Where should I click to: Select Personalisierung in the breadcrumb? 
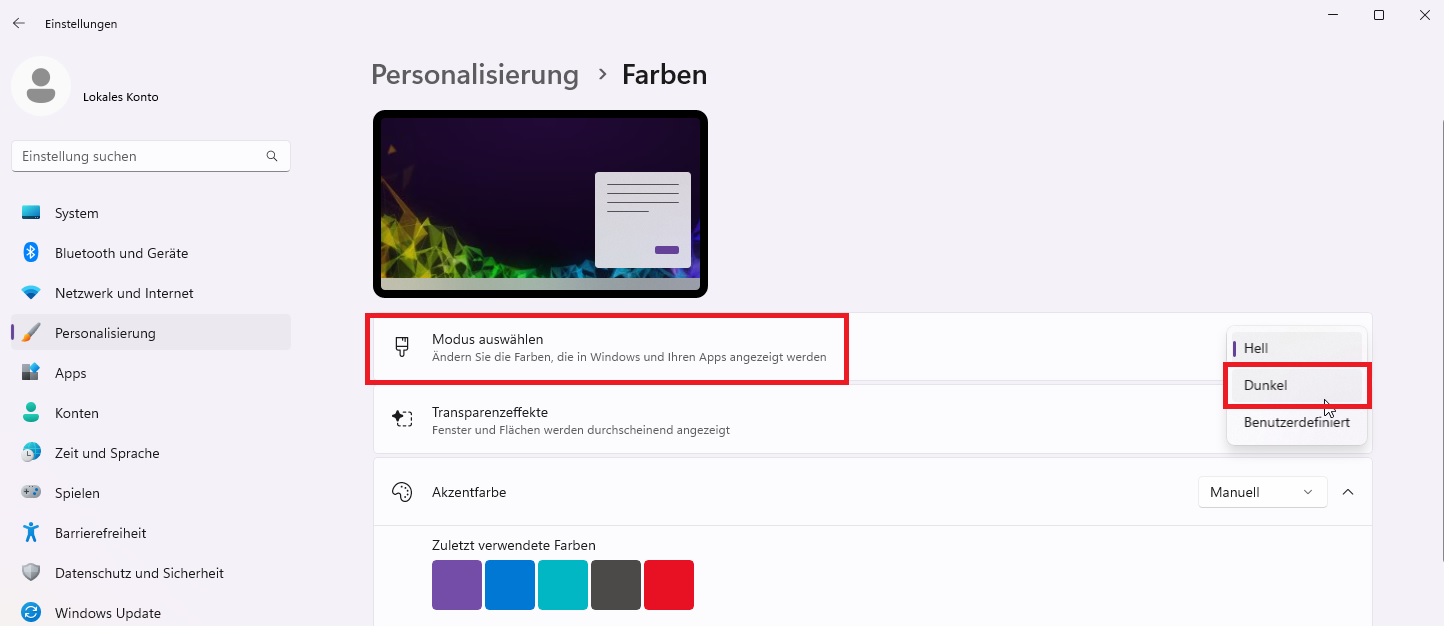pyautogui.click(x=474, y=74)
